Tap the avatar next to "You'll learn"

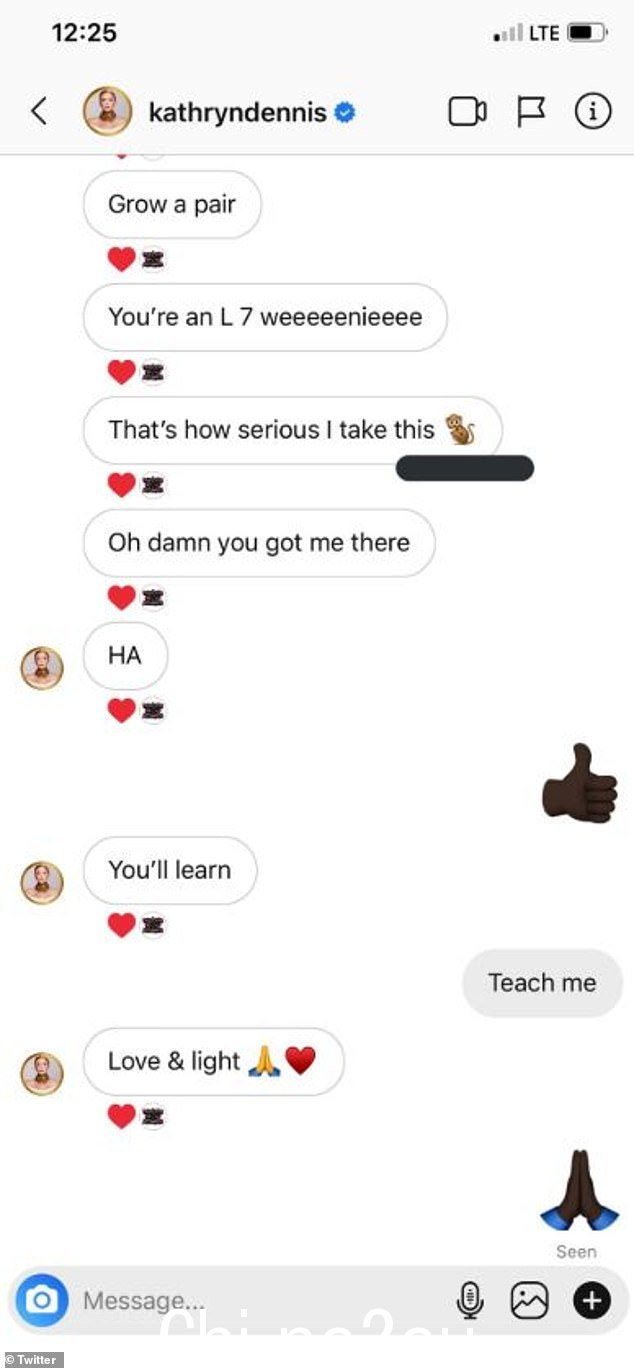point(42,883)
